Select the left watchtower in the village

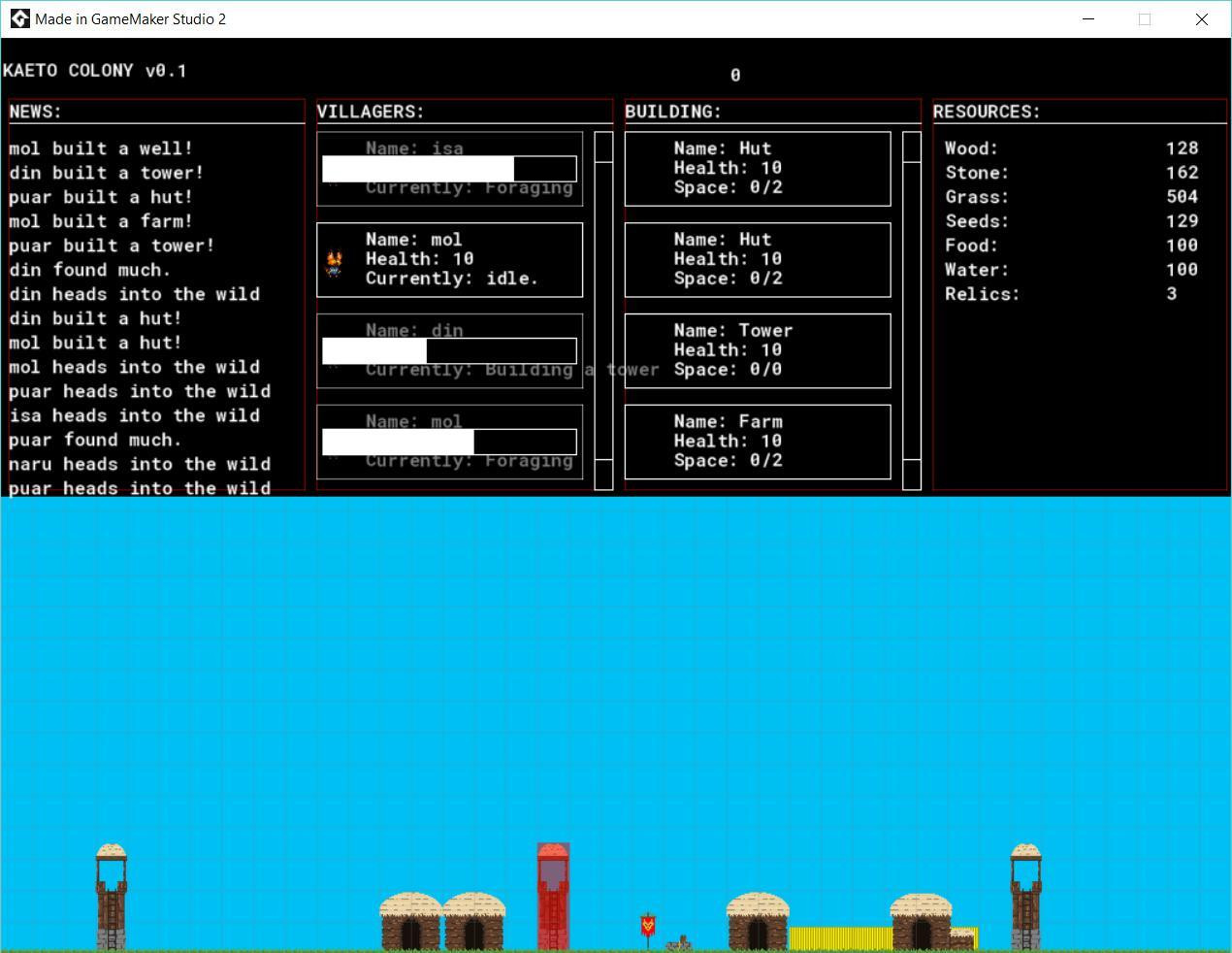pyautogui.click(x=111, y=897)
